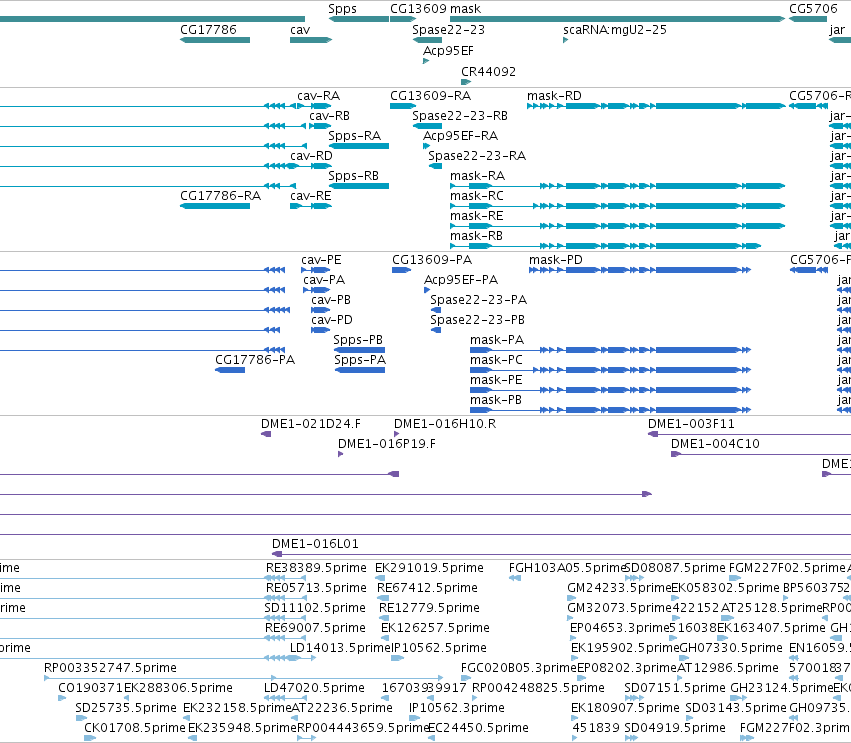Select EST RP003352747.5prime

111,668
